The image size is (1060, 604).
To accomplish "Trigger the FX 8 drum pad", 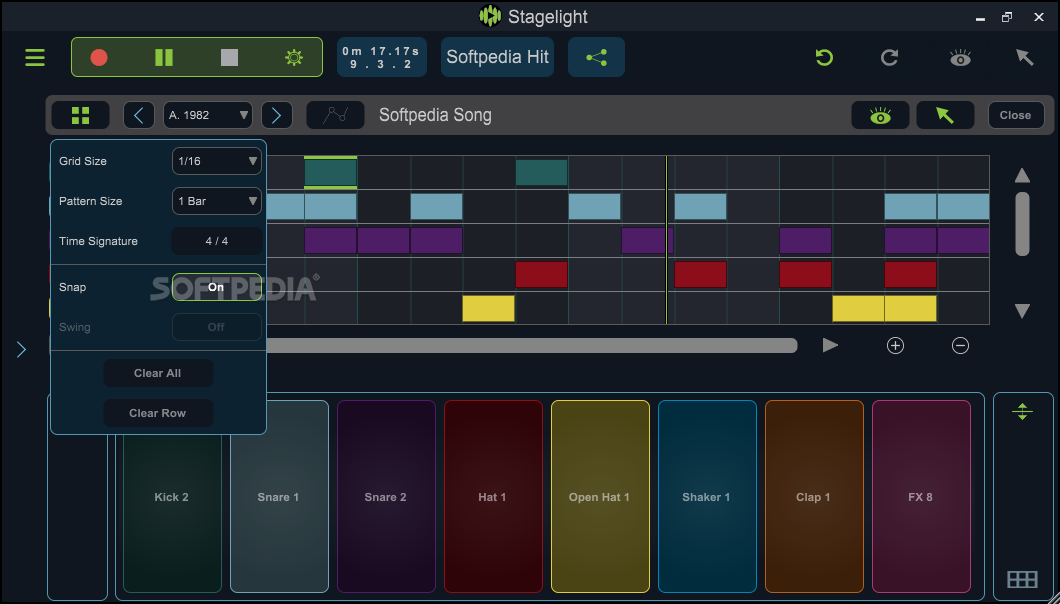I will [921, 496].
